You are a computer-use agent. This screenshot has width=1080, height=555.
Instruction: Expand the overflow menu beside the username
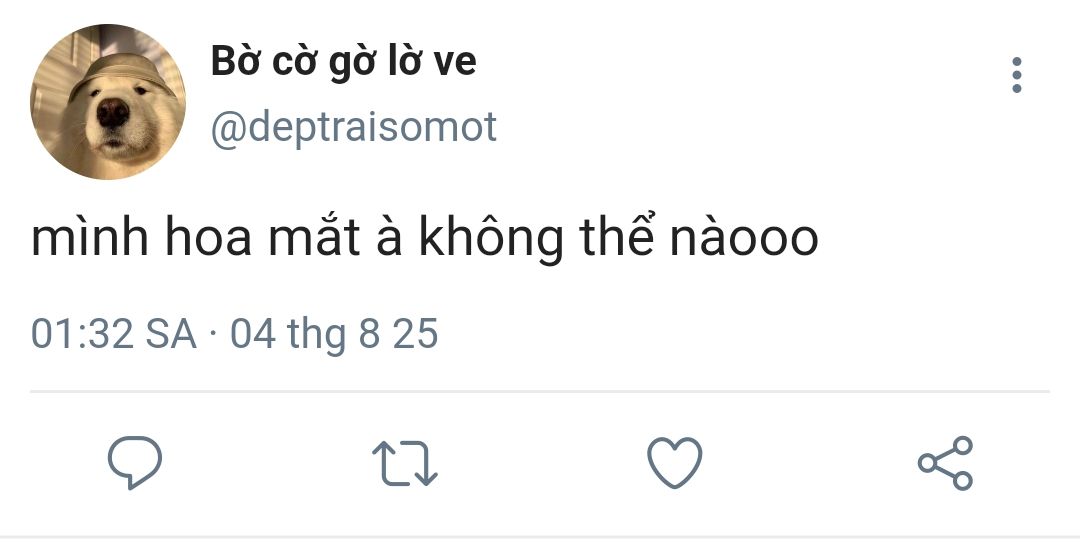pos(1017,75)
